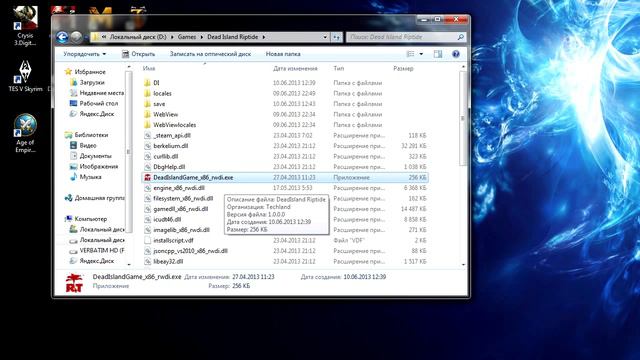Open the view options dropdown arrow
The image size is (640, 360).
pos(421,54)
